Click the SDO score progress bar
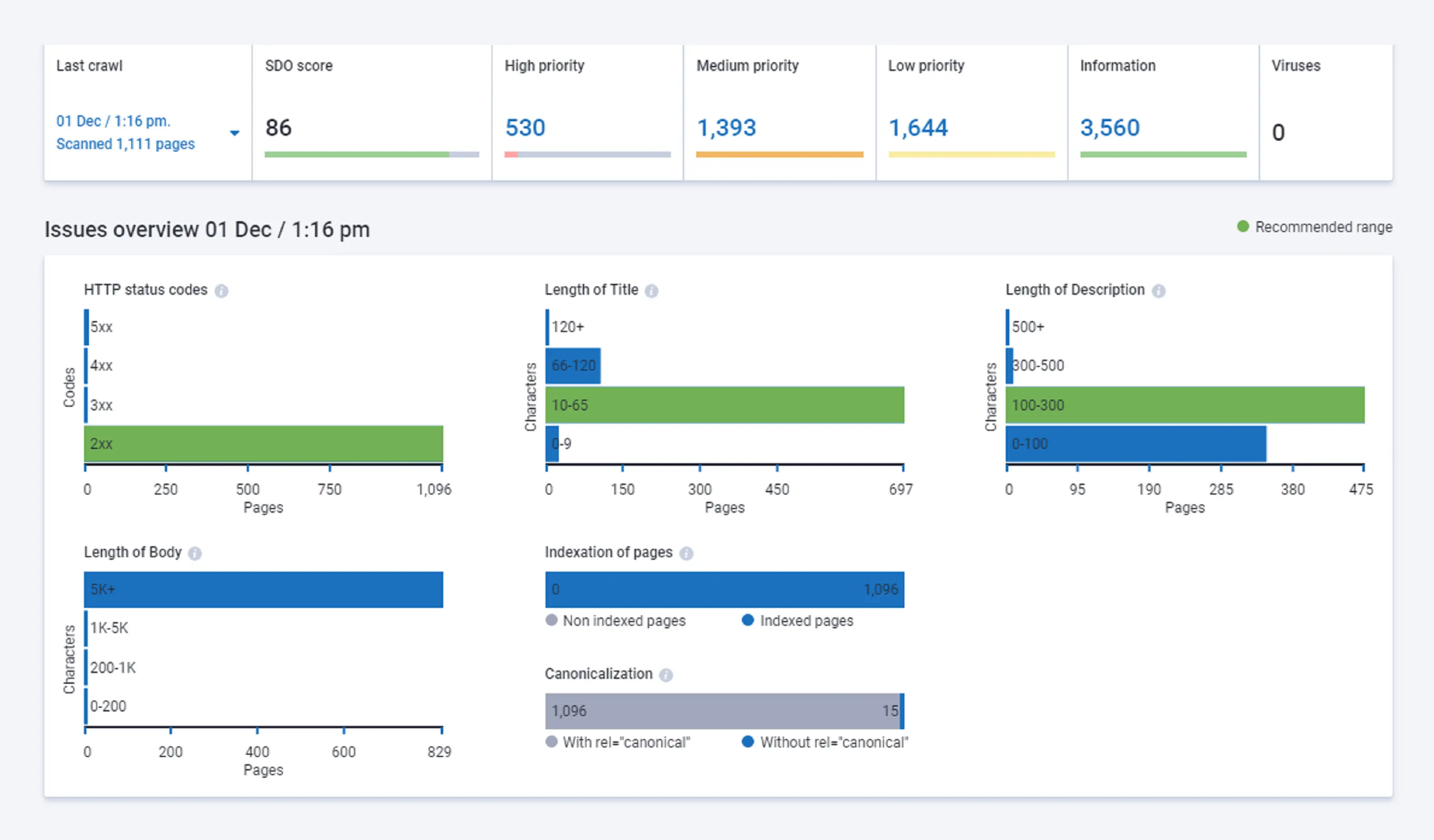This screenshot has height=840, width=1434. click(372, 154)
